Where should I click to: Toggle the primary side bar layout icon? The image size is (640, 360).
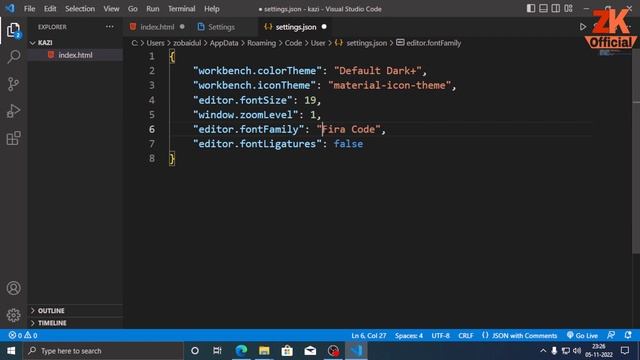[531, 9]
